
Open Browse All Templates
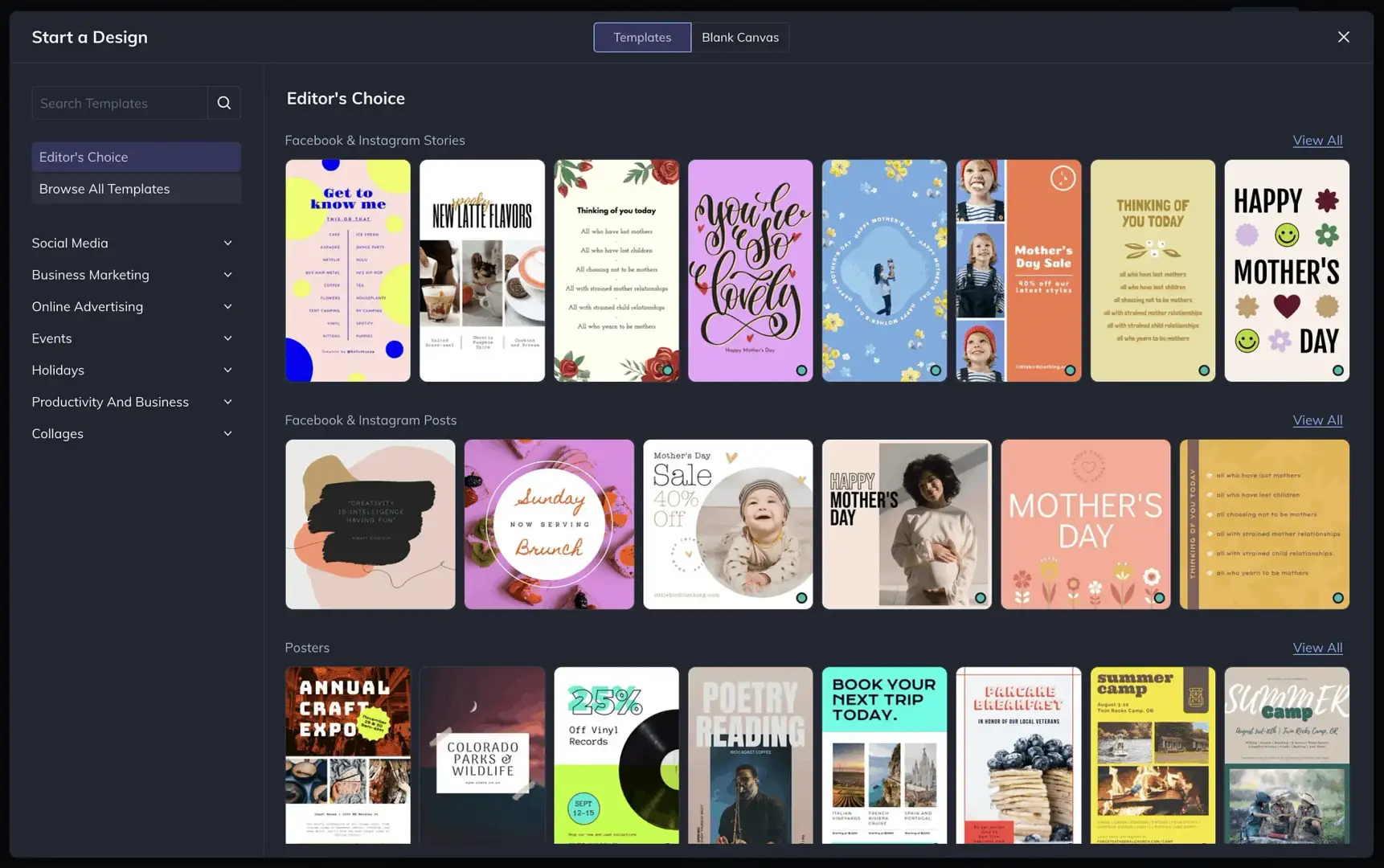pos(136,189)
